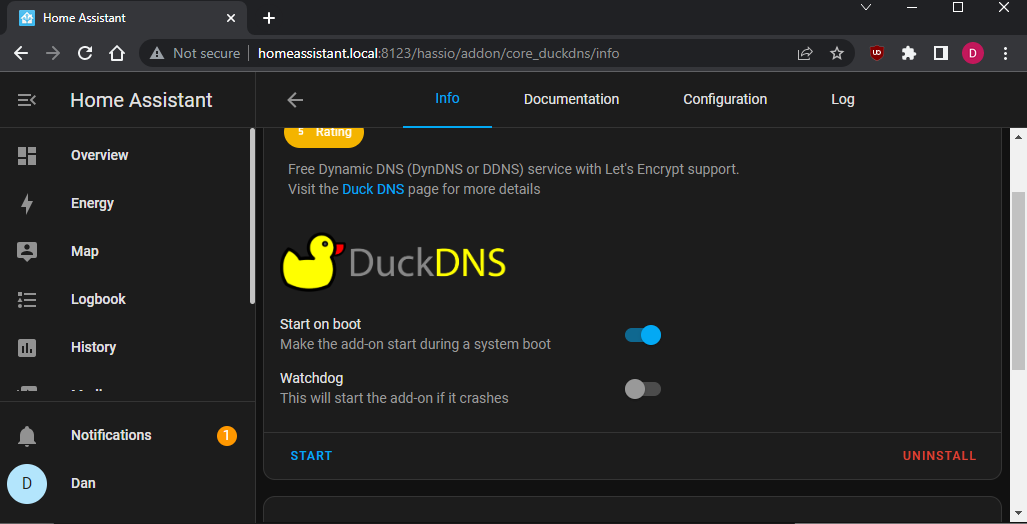Enable Watchdog toggle
1027x524 pixels.
point(643,389)
